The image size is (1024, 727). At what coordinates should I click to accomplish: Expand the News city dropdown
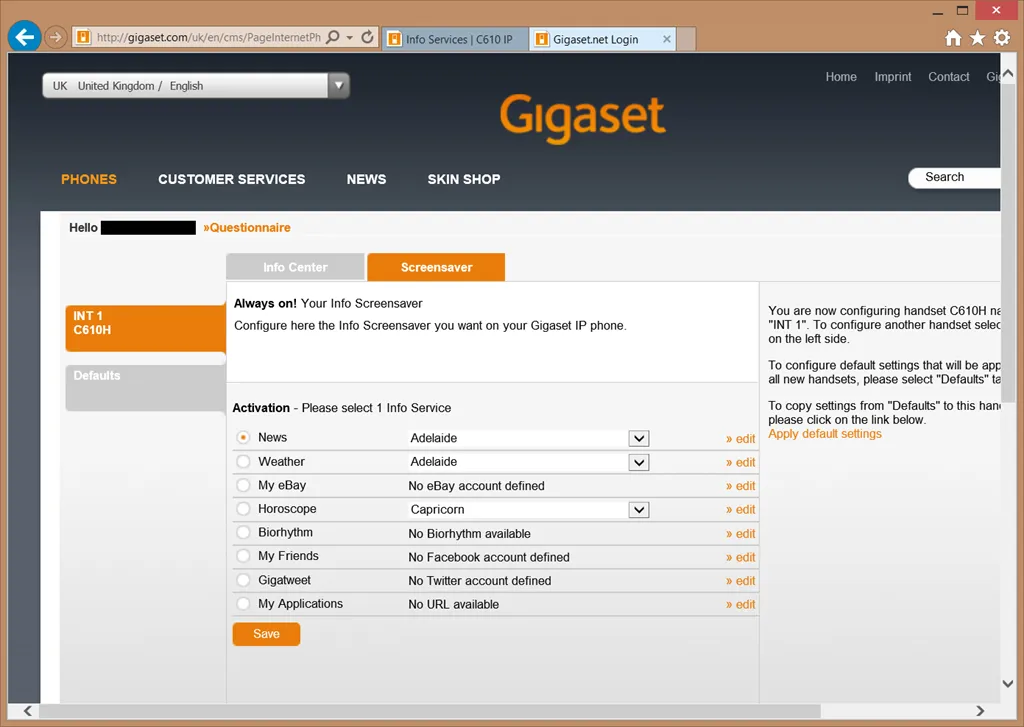[639, 438]
